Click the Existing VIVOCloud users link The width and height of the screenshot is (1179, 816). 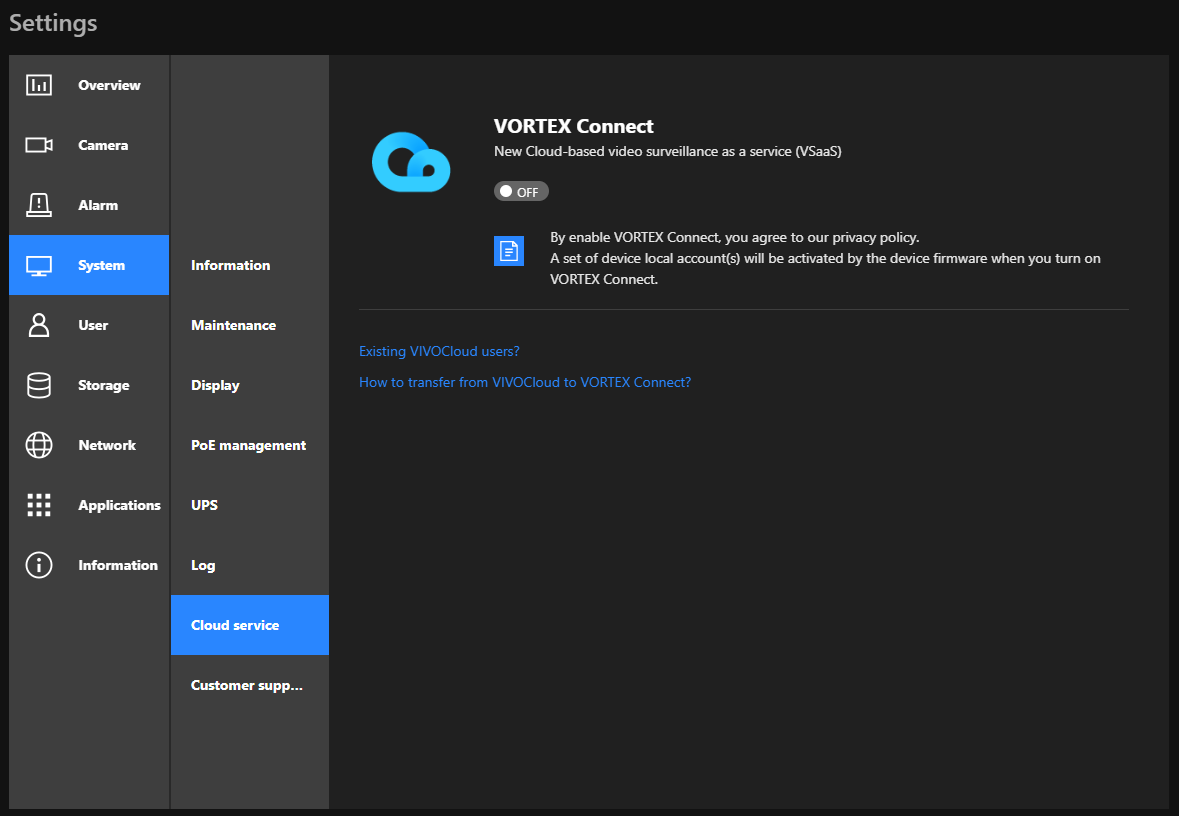tap(439, 351)
